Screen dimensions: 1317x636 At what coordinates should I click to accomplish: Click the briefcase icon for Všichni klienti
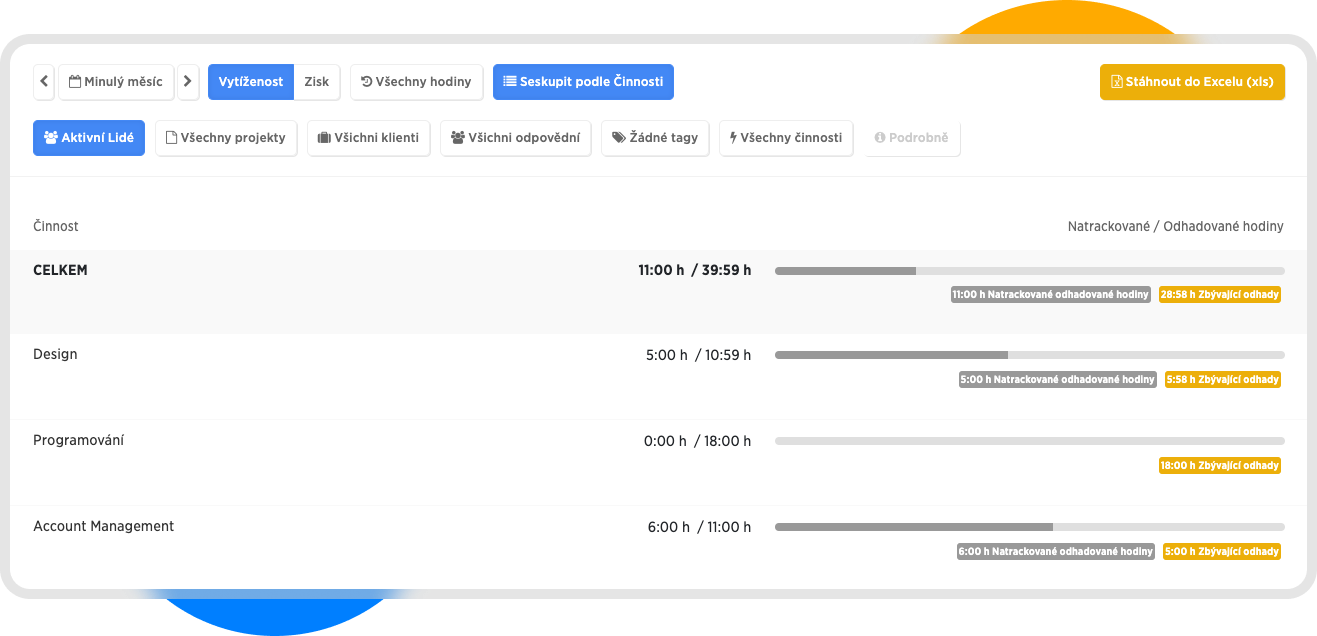coord(324,138)
